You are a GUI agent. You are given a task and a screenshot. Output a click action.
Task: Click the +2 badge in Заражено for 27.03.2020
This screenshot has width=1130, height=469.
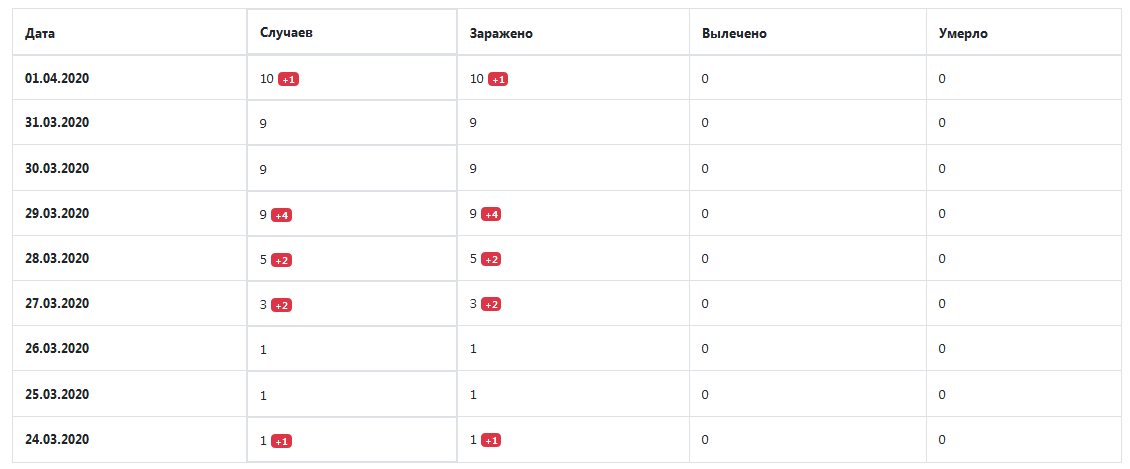pos(491,305)
